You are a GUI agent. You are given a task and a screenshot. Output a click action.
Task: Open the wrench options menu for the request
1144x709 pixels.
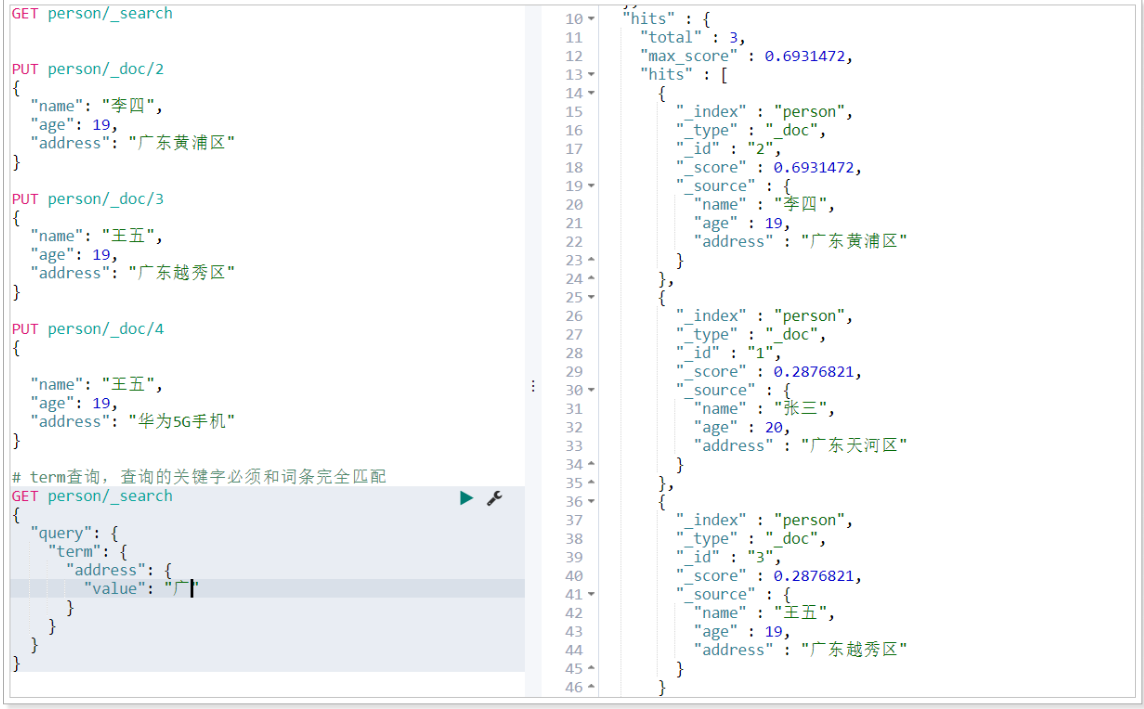(x=495, y=498)
